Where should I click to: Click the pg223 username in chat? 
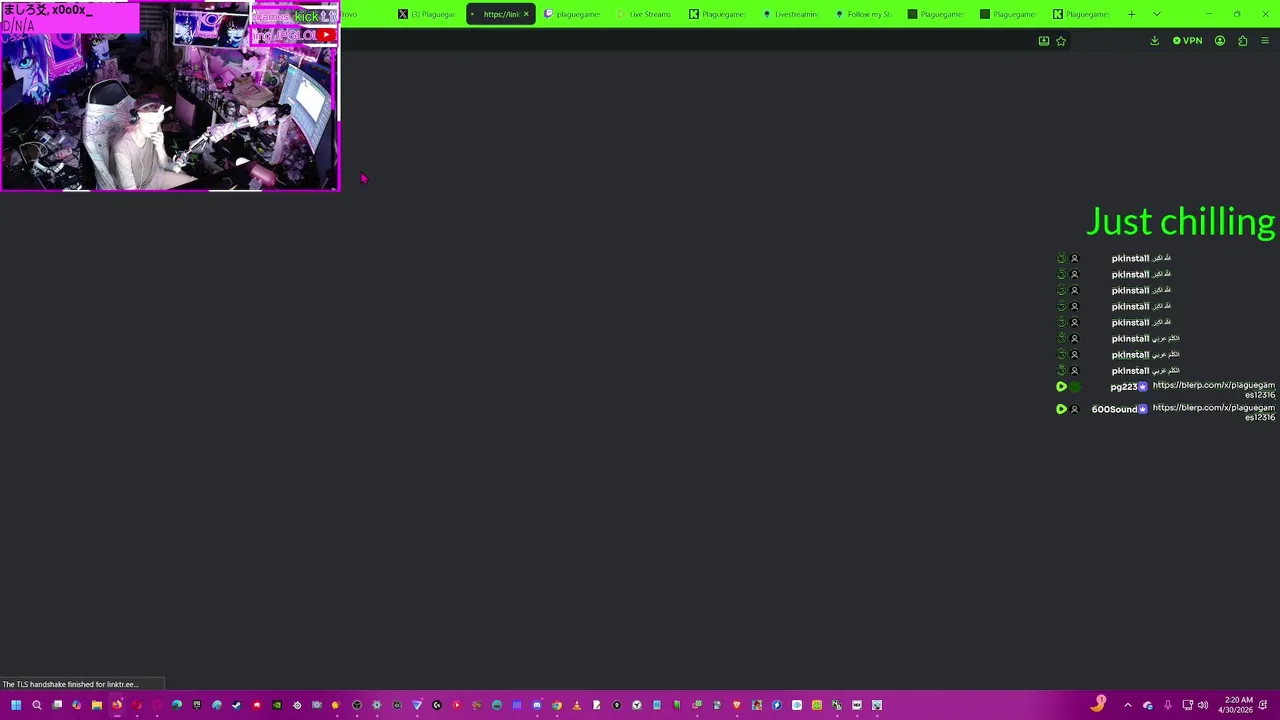[1124, 387]
